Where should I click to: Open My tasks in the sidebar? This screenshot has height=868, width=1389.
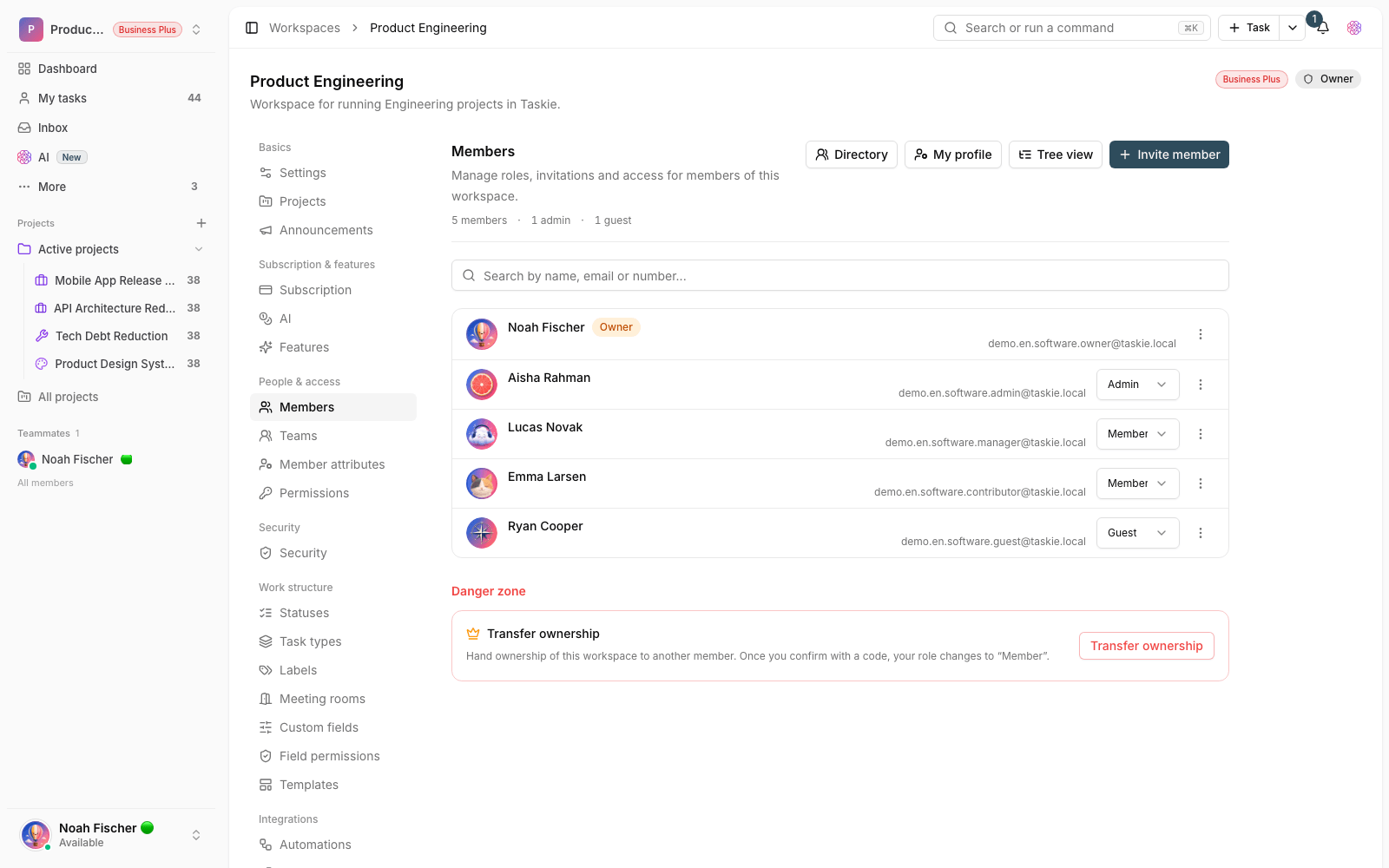(x=111, y=98)
